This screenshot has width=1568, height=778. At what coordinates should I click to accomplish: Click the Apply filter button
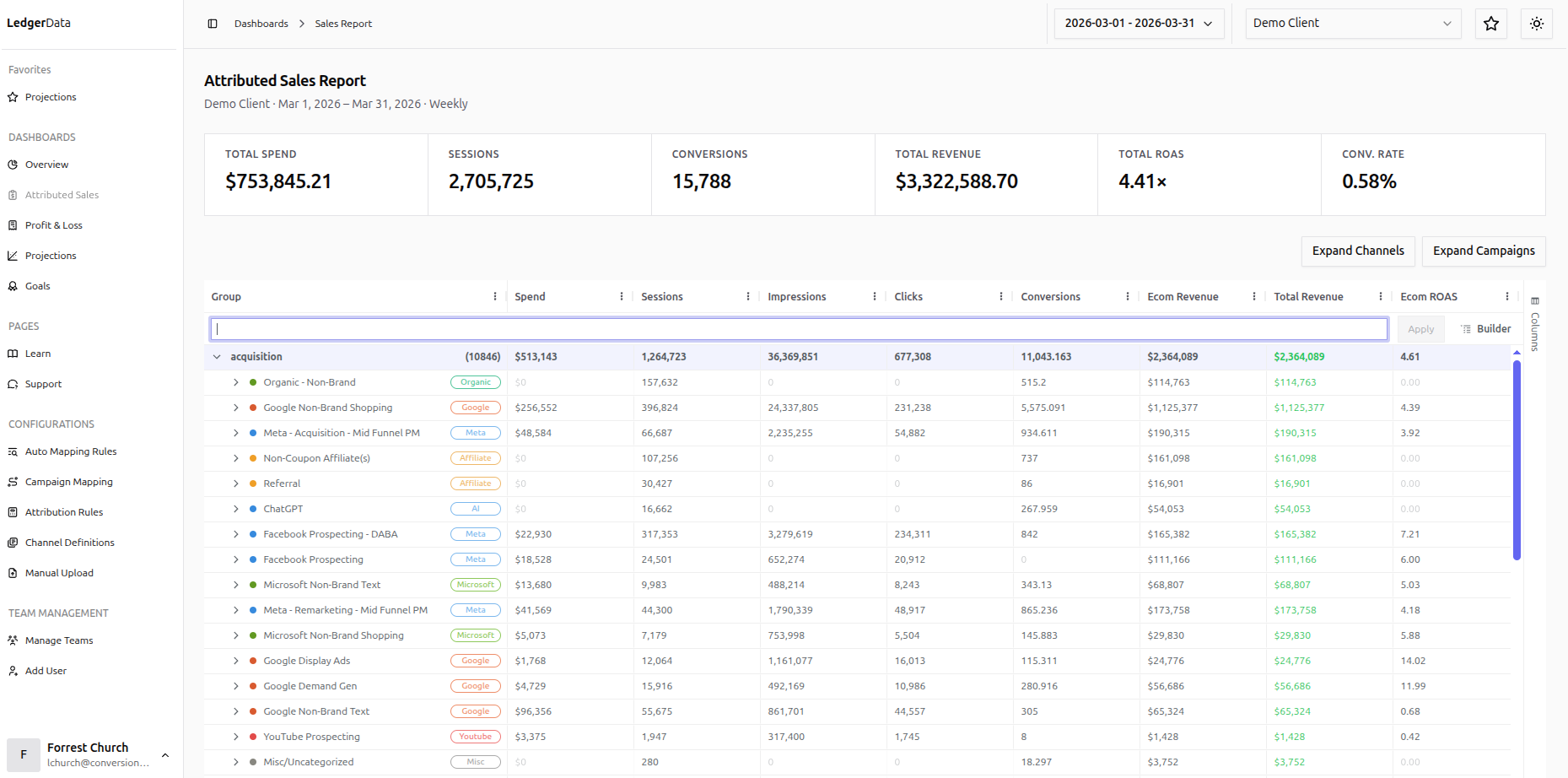(x=1420, y=329)
